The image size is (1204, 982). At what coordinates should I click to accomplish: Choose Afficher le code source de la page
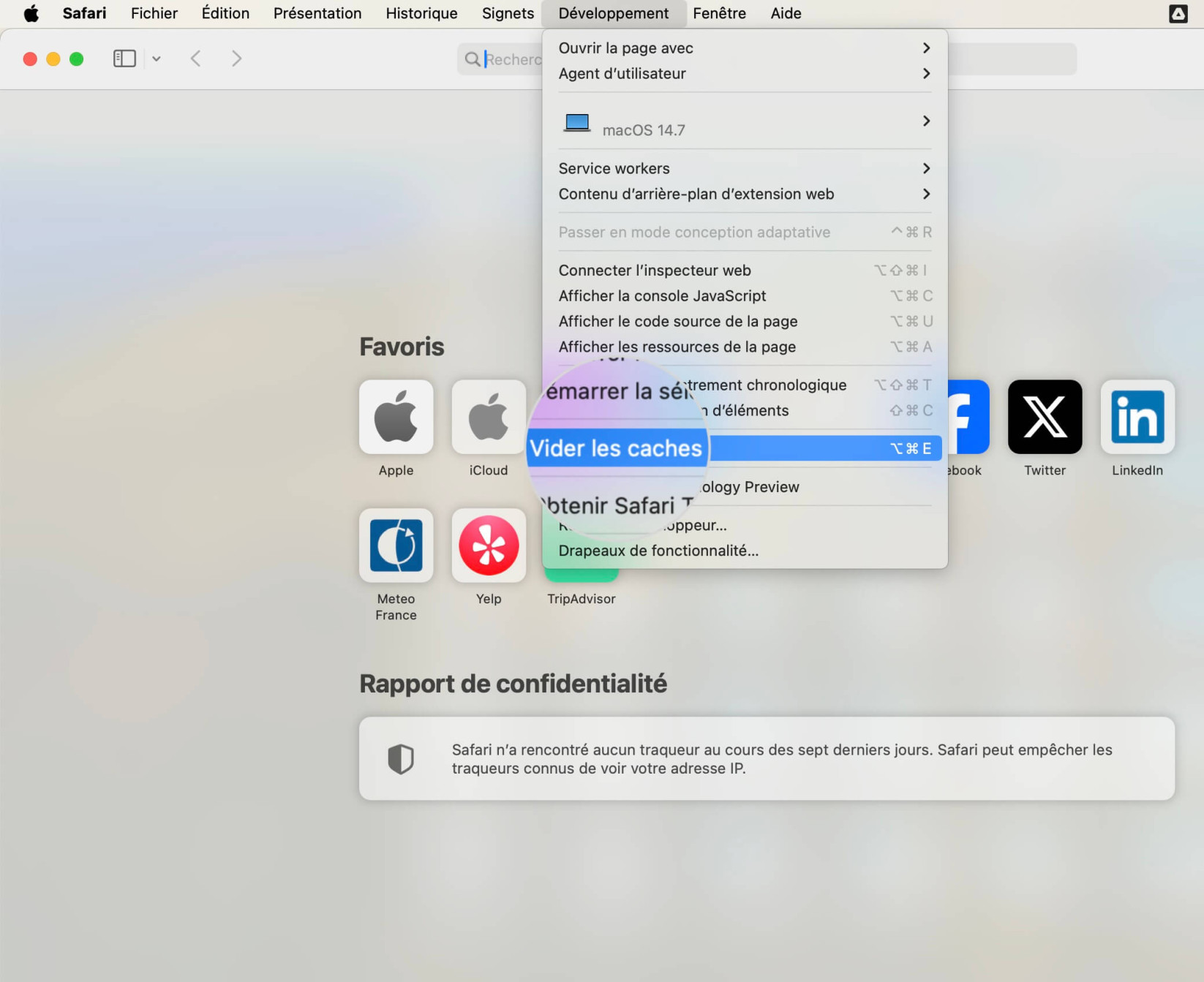coord(745,321)
